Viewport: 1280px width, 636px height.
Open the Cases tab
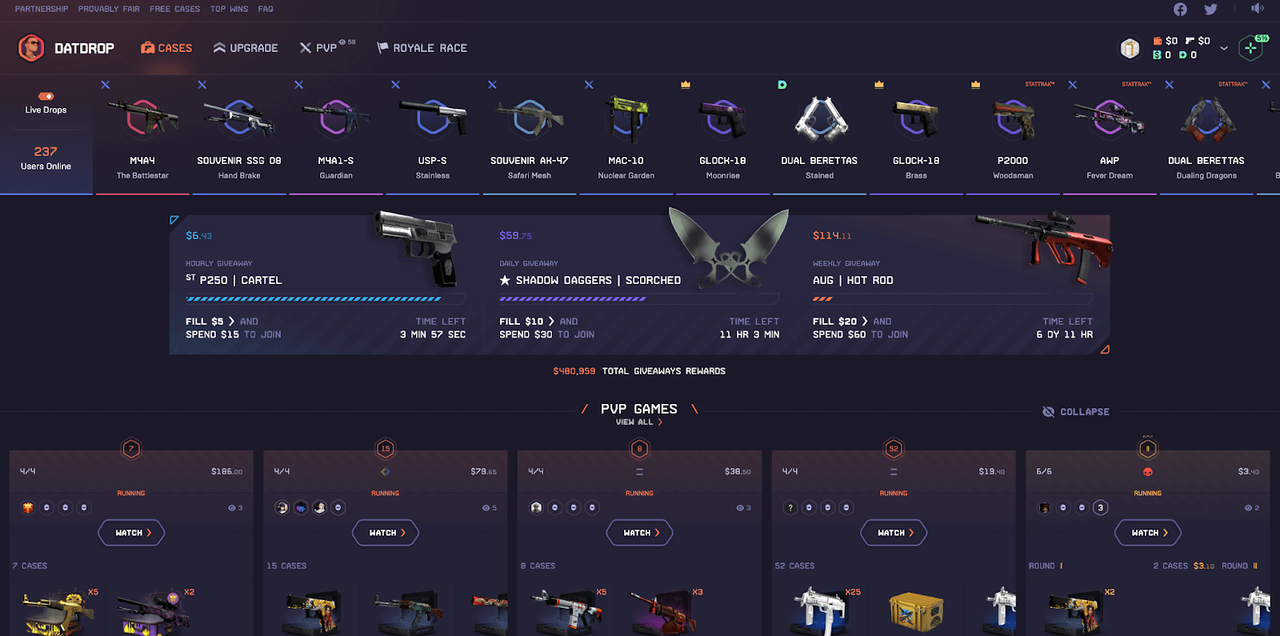click(166, 48)
